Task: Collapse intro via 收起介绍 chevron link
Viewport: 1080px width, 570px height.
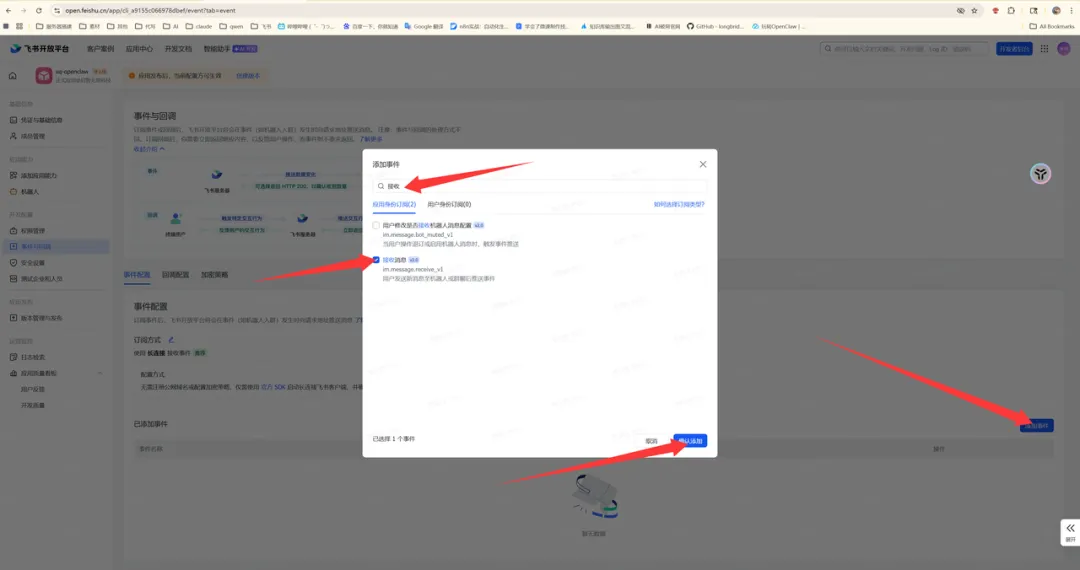Action: pyautogui.click(x=149, y=149)
